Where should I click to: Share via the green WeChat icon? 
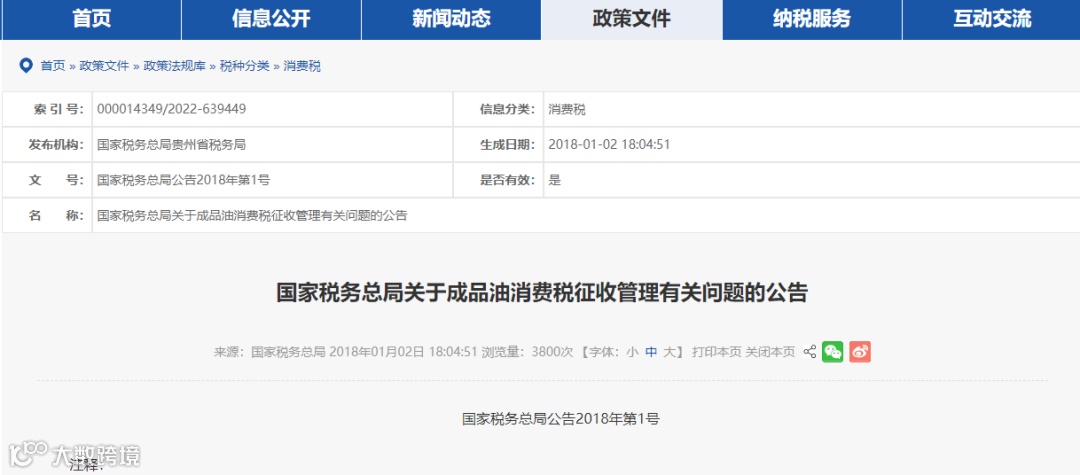833,352
